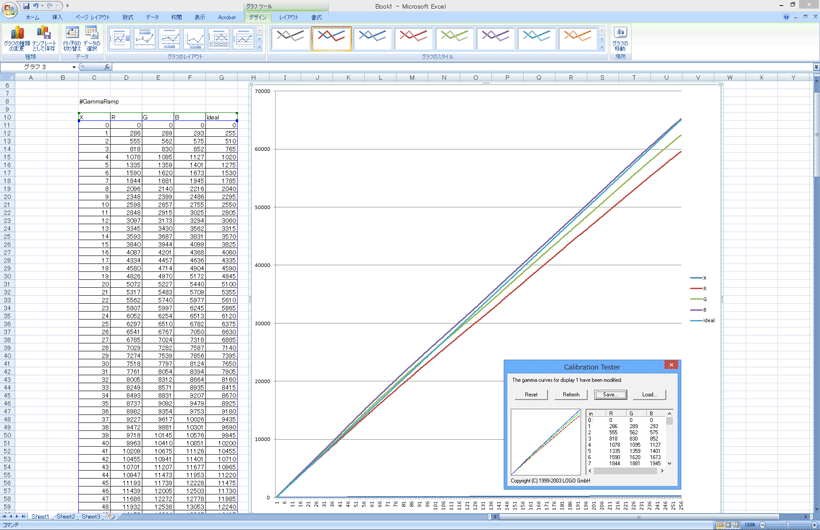
Task: Expand the chart styles gallery More arrow
Action: pyautogui.click(x=602, y=47)
